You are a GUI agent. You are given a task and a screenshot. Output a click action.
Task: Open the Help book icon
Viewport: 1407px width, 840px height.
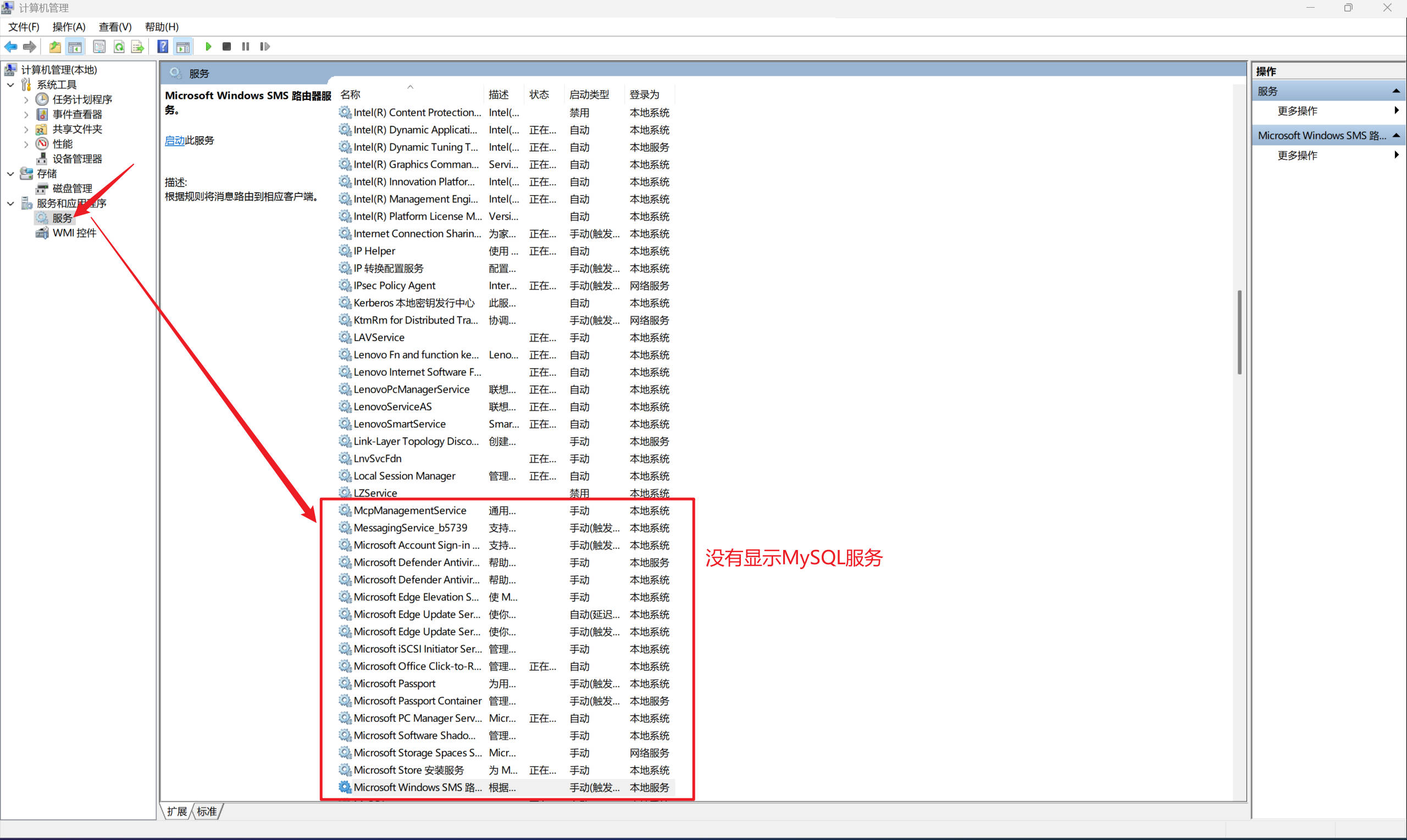pyautogui.click(x=163, y=46)
